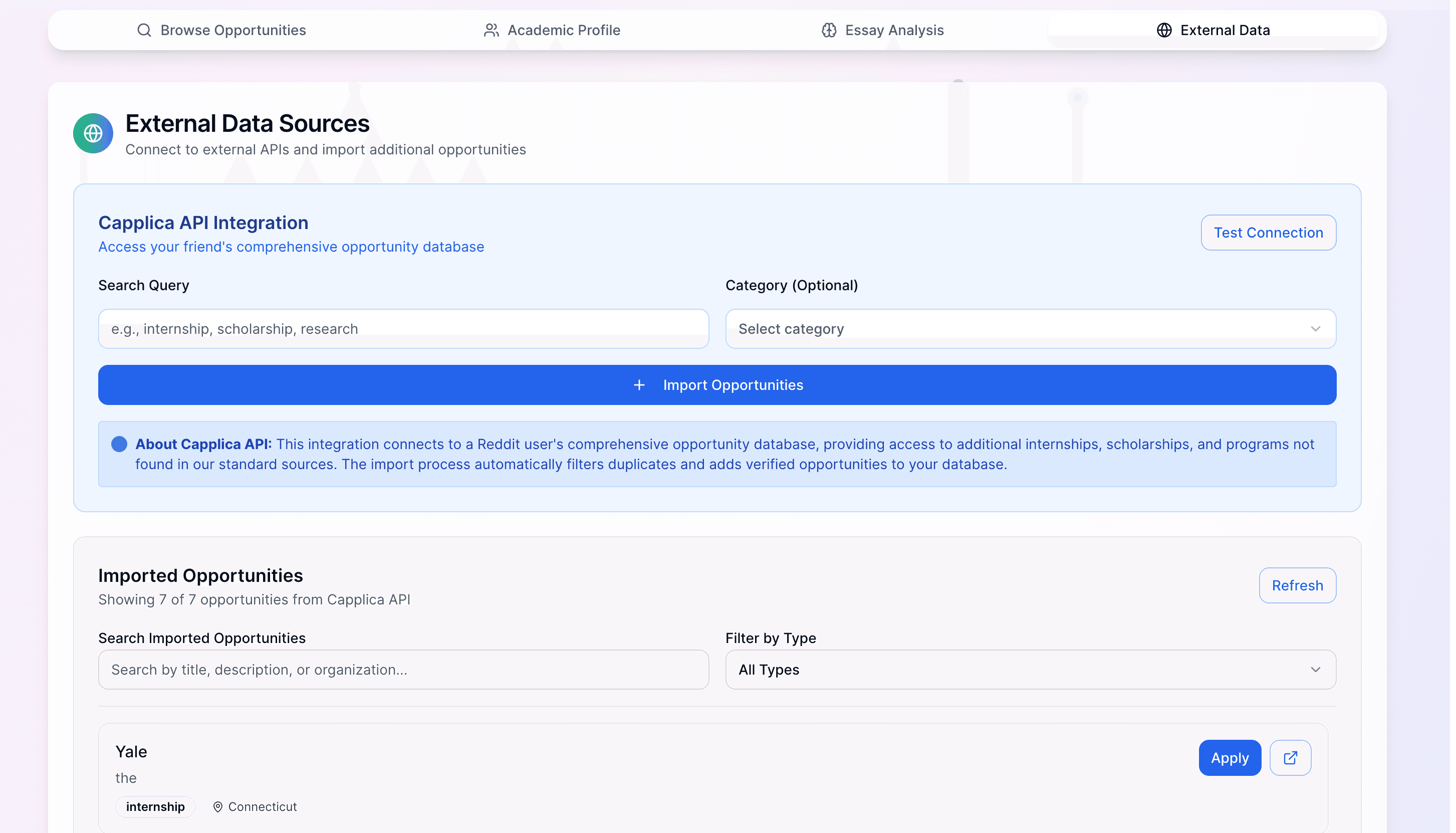Open the Browse Opportunities tab
This screenshot has height=833, width=1456.
[x=222, y=30]
